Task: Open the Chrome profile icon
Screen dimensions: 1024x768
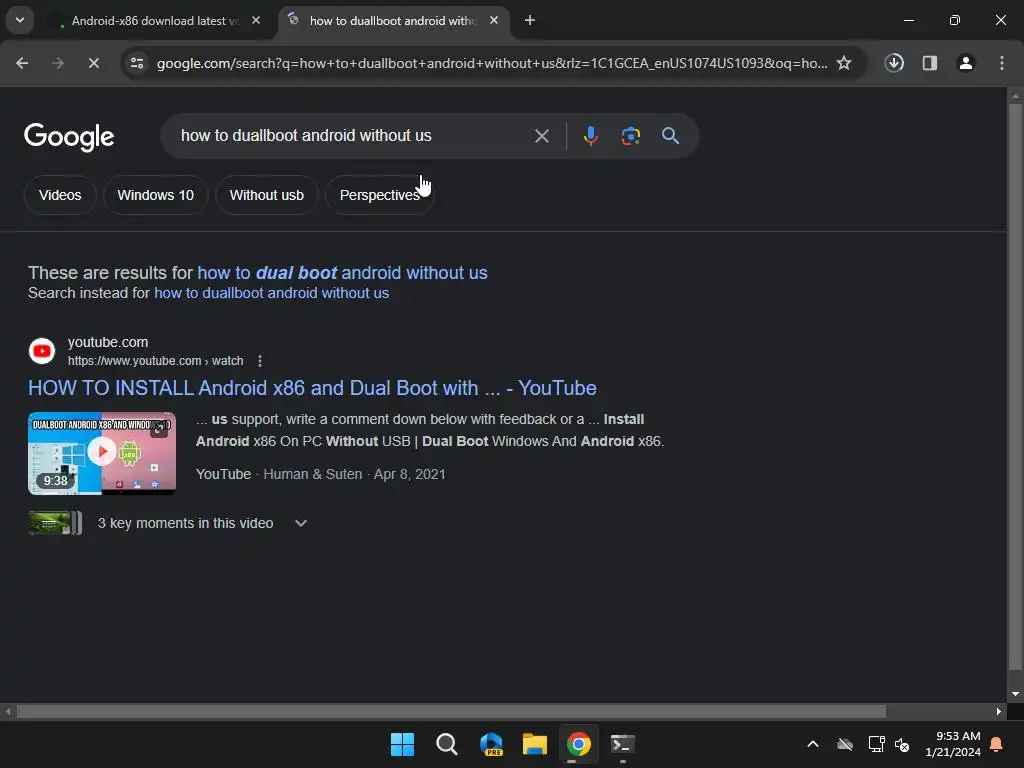Action: (x=966, y=63)
